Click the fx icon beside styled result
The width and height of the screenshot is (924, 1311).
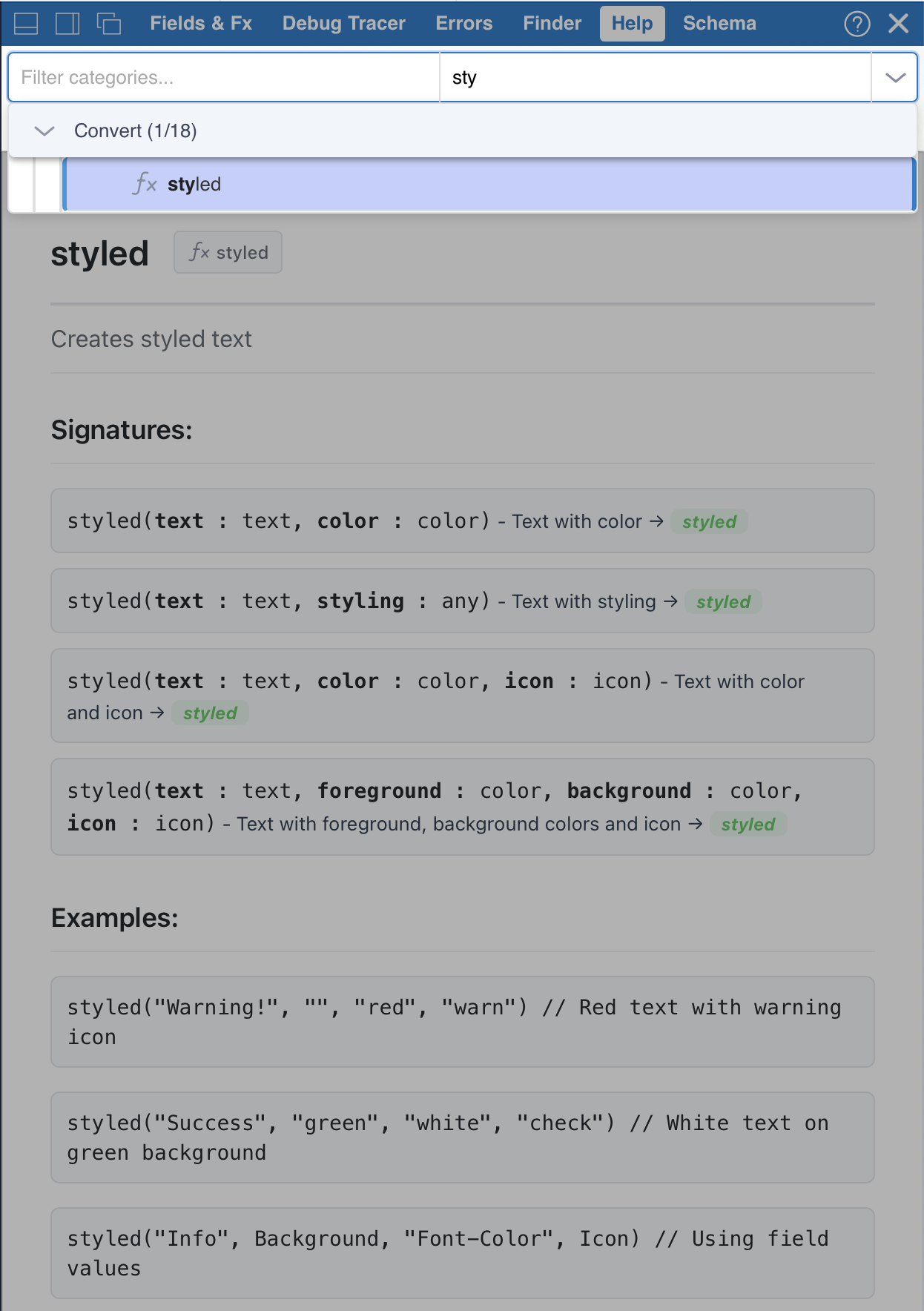(145, 184)
